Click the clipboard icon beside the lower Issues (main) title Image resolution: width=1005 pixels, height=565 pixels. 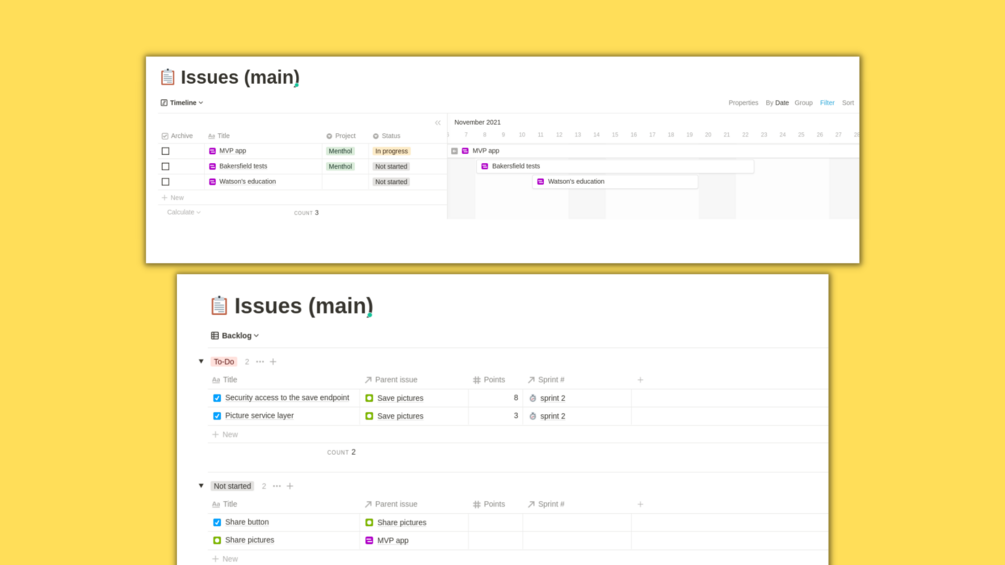[219, 306]
